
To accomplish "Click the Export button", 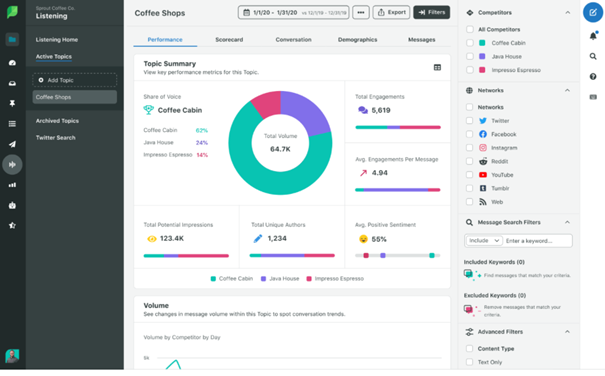I will pos(391,12).
